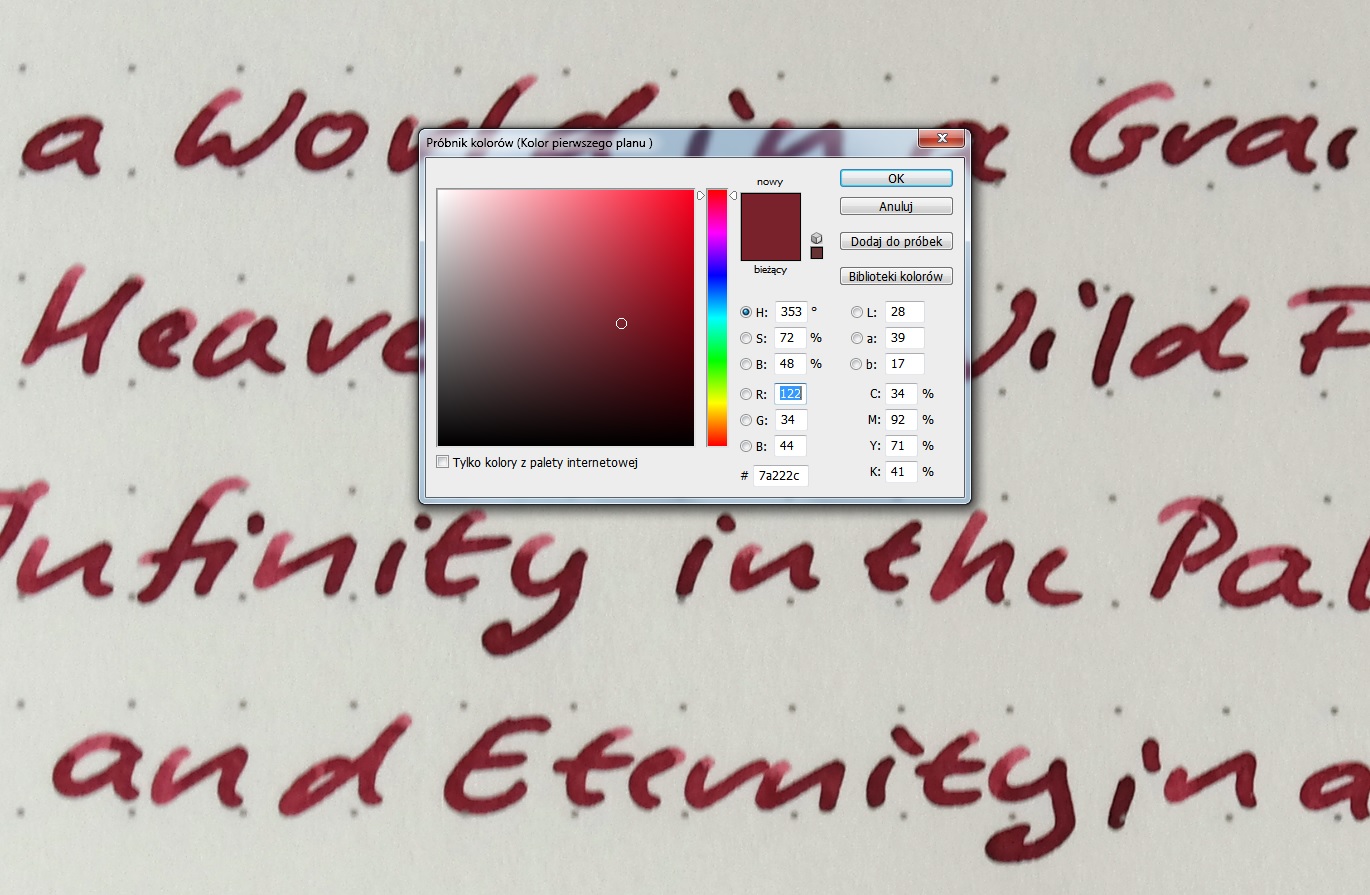Open Biblioteki kolorów
This screenshot has height=895, width=1370.
click(x=896, y=276)
